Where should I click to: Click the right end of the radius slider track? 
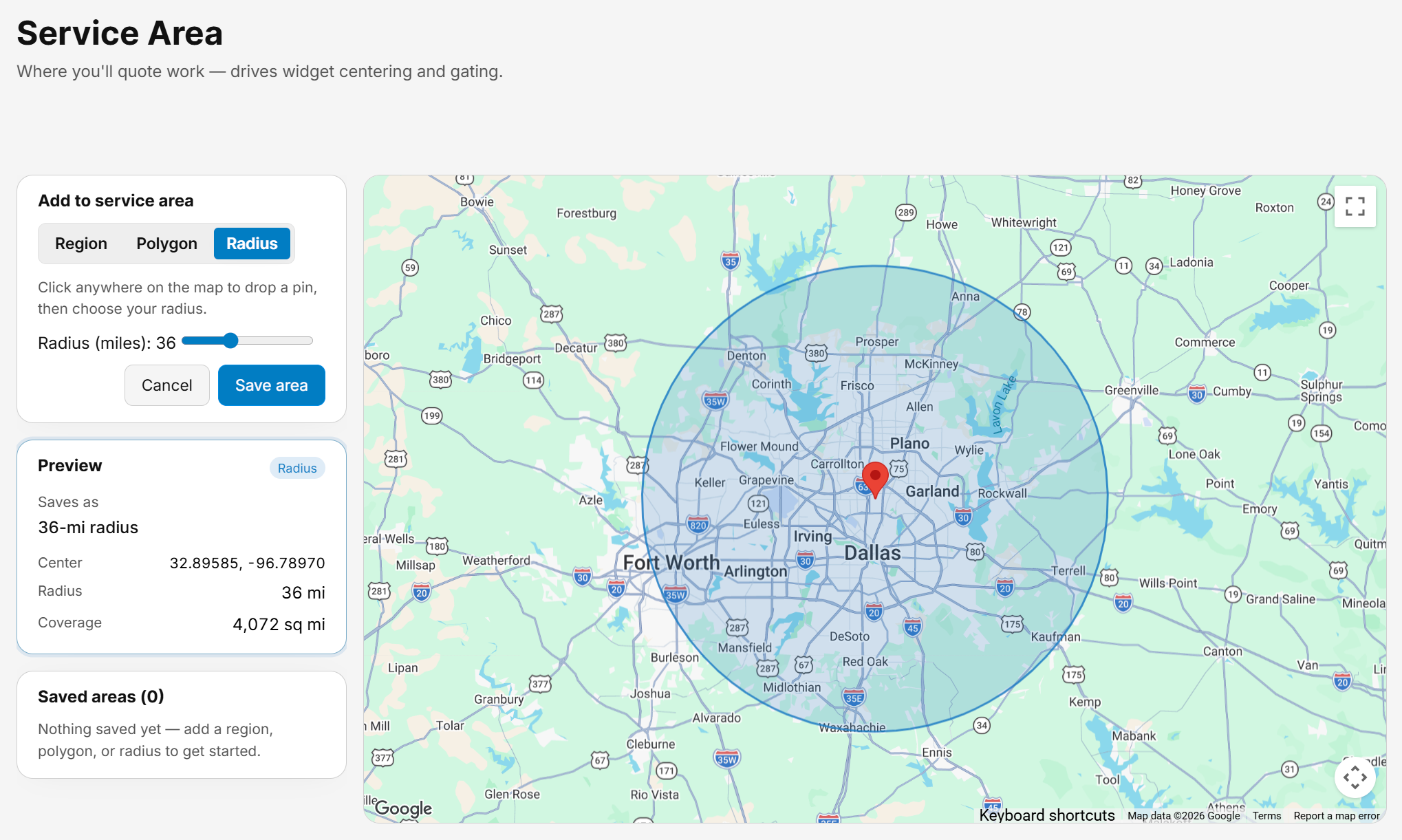[x=310, y=341]
